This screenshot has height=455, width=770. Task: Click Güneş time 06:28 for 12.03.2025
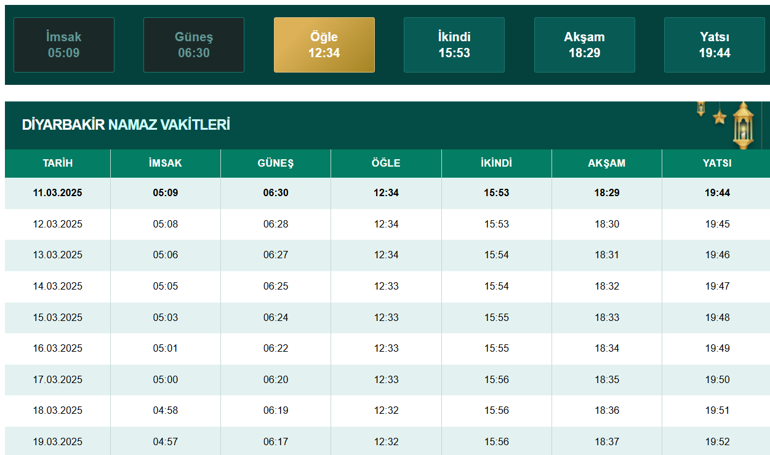click(x=275, y=224)
